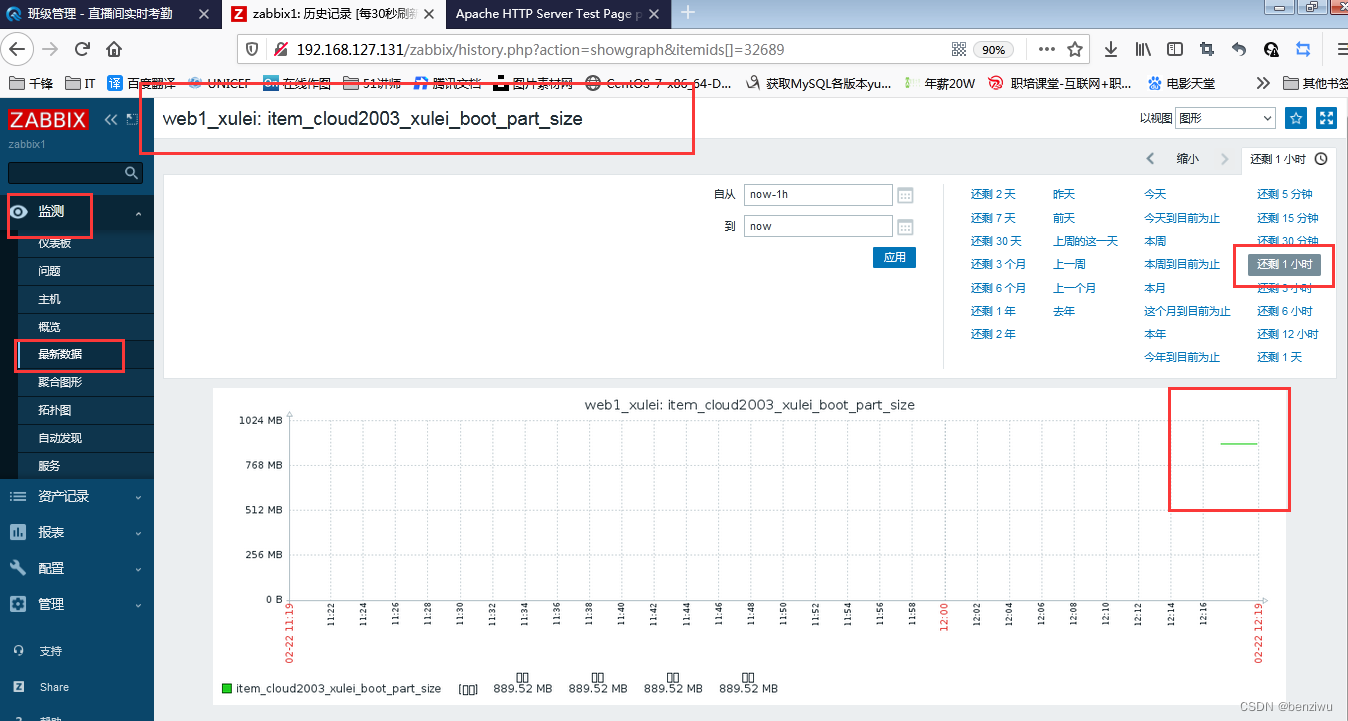
Task: Select the 昨天 time range link
Action: click(x=1064, y=194)
